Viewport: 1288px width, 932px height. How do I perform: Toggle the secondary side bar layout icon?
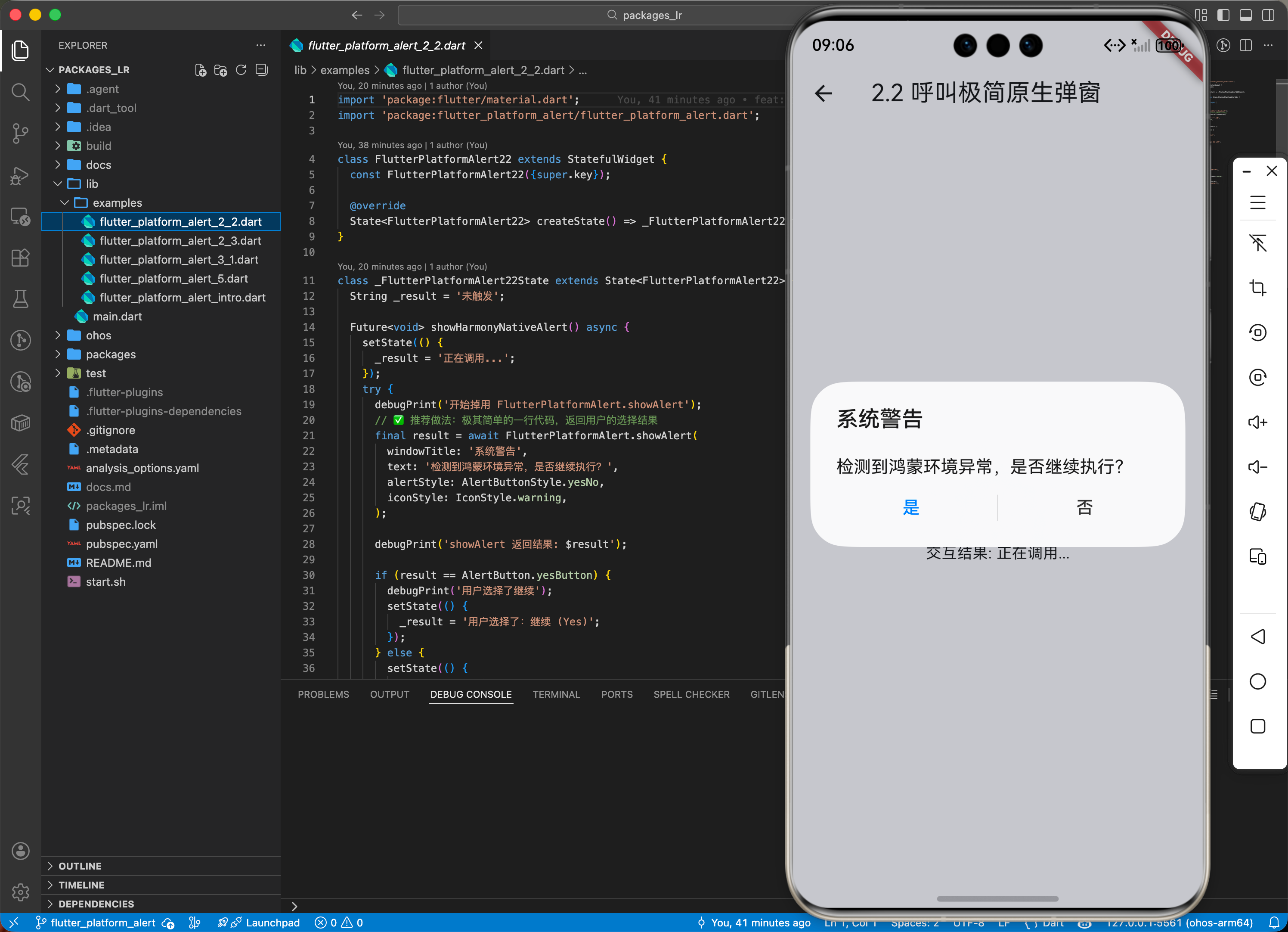[1268, 15]
